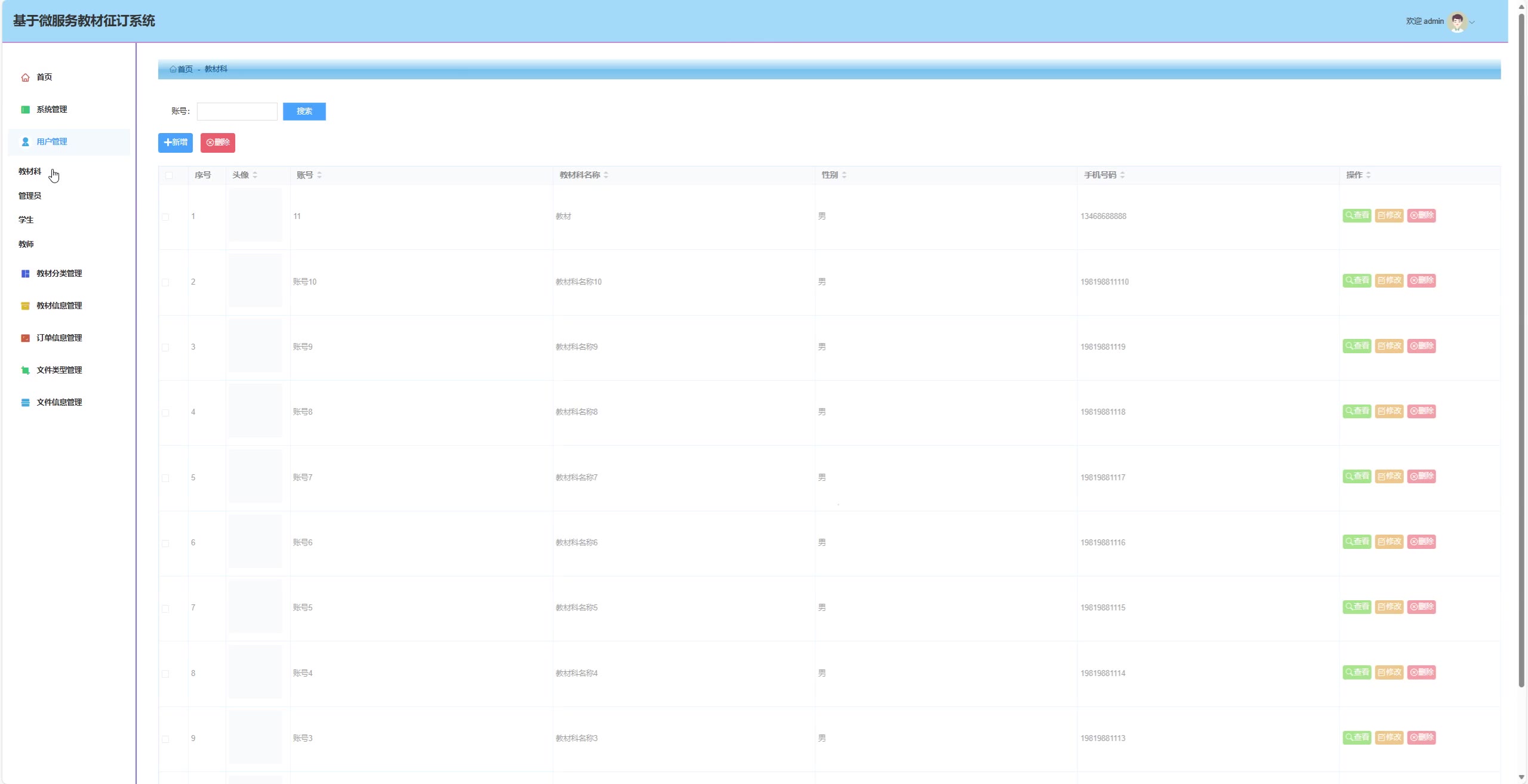Toggle the select-all checkbox in the table header
The image size is (1528, 784).
click(169, 175)
